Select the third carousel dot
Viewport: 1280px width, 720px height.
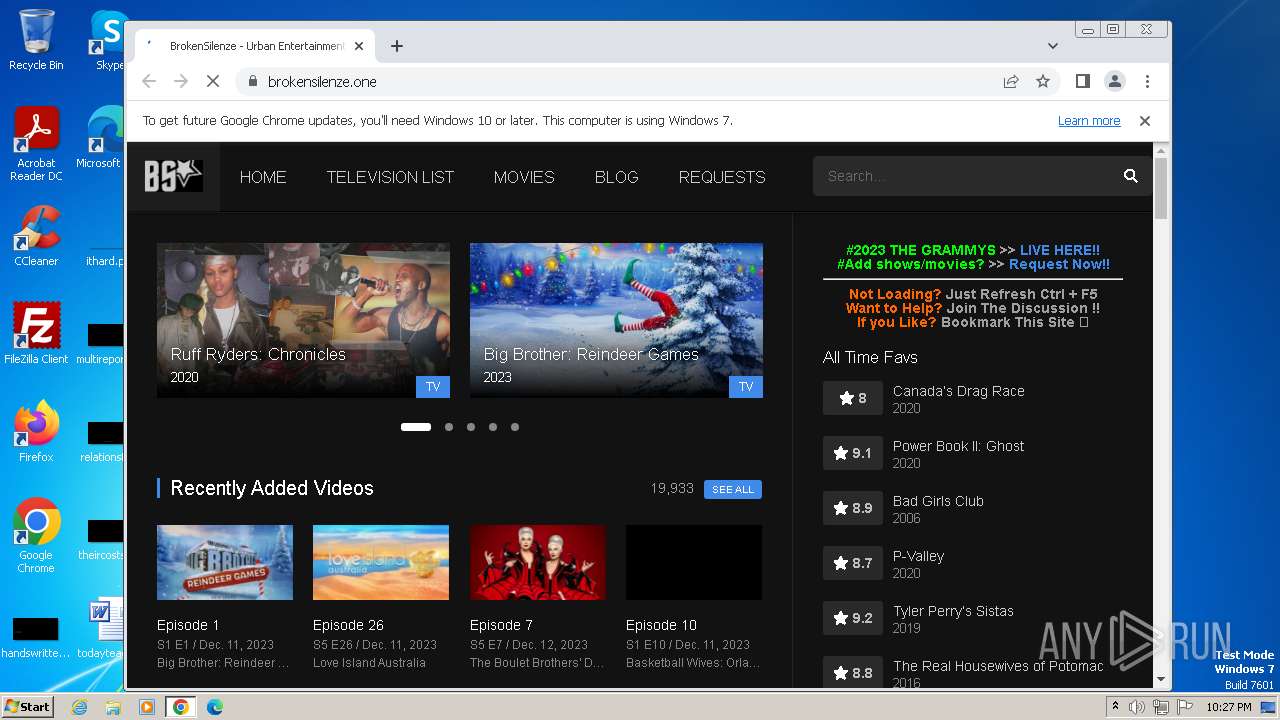(x=471, y=427)
